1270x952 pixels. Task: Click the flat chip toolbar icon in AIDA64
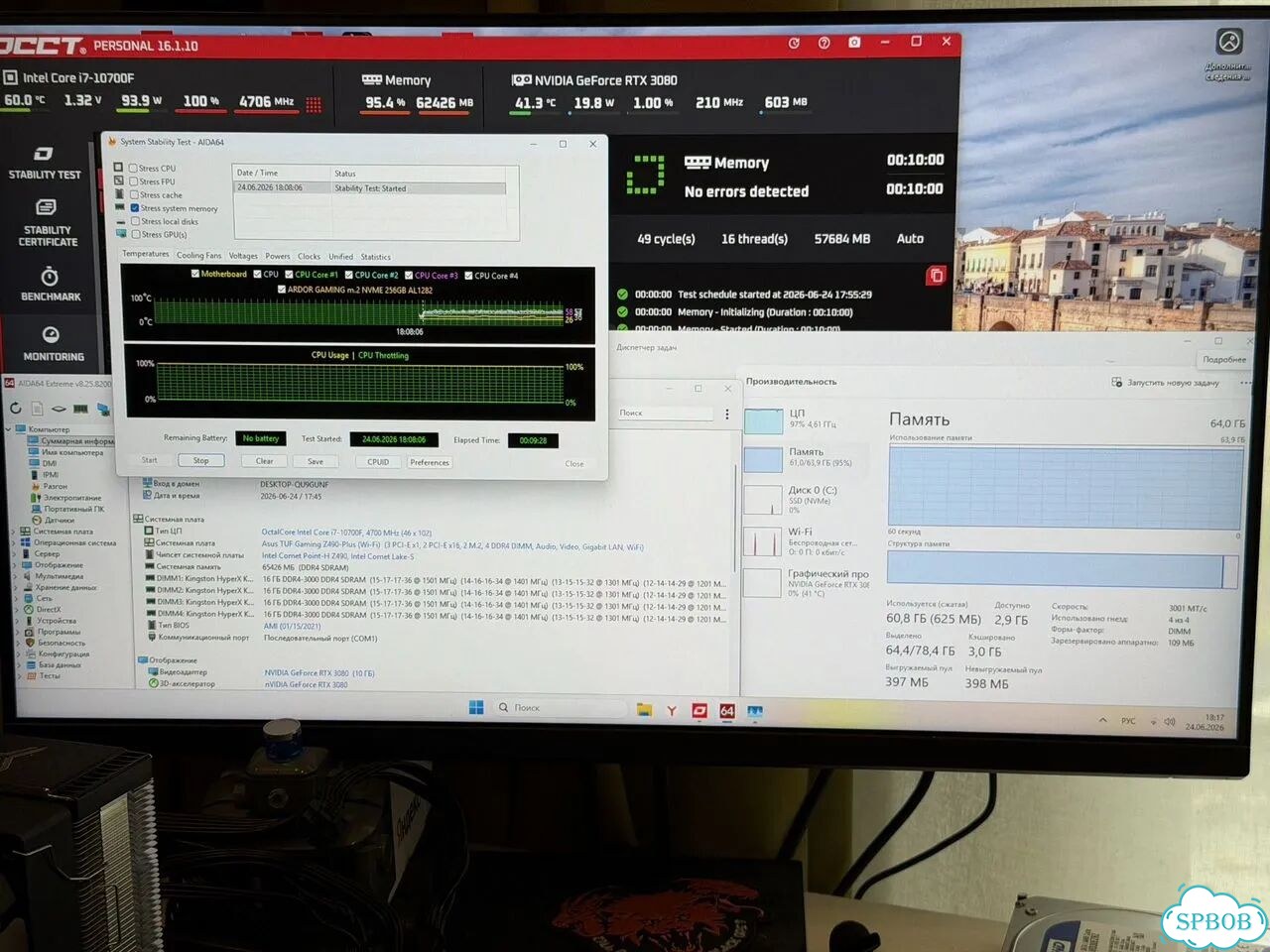coord(59,409)
